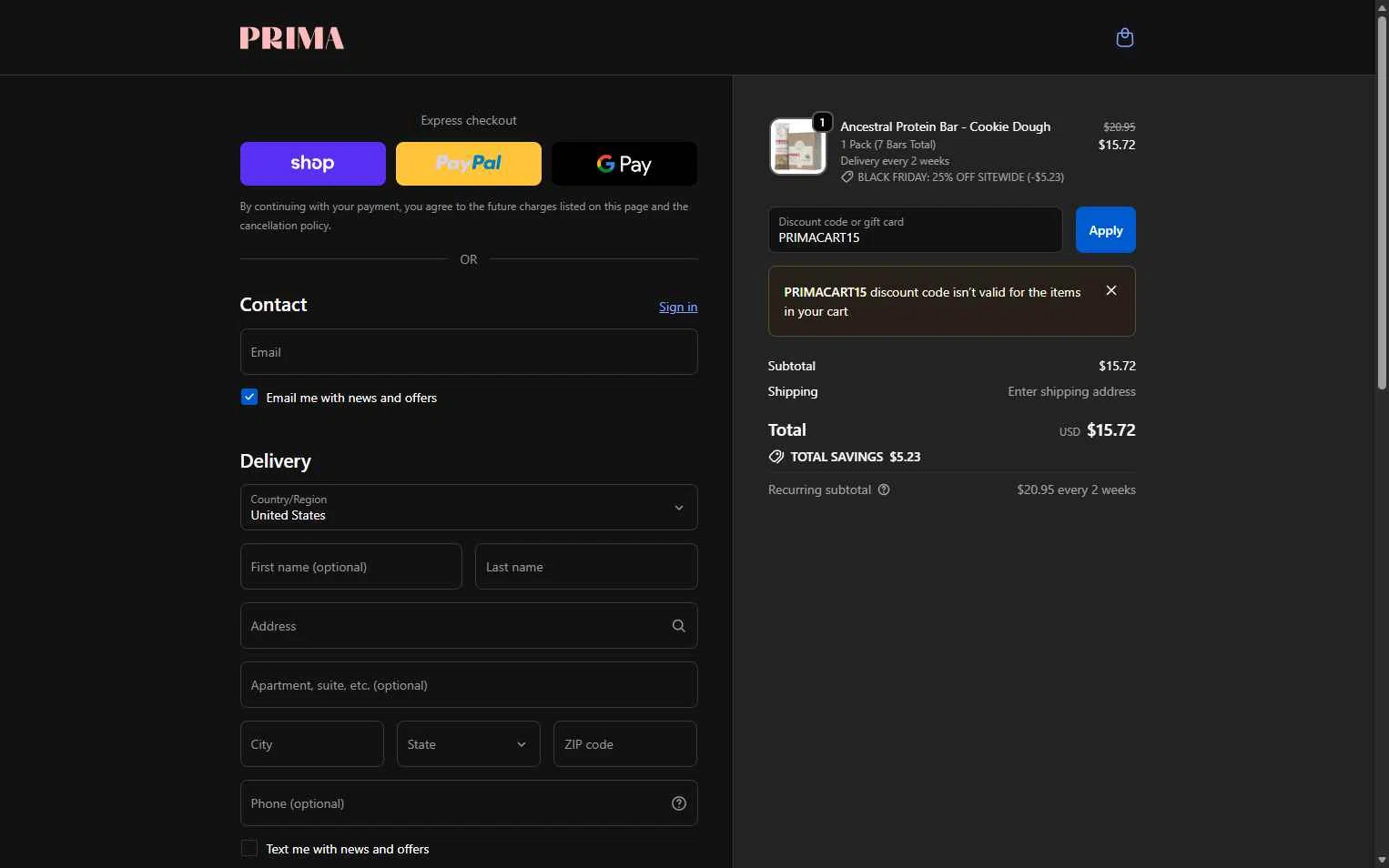The width and height of the screenshot is (1389, 868).
Task: Open the Country/Region dropdown
Action: click(469, 508)
